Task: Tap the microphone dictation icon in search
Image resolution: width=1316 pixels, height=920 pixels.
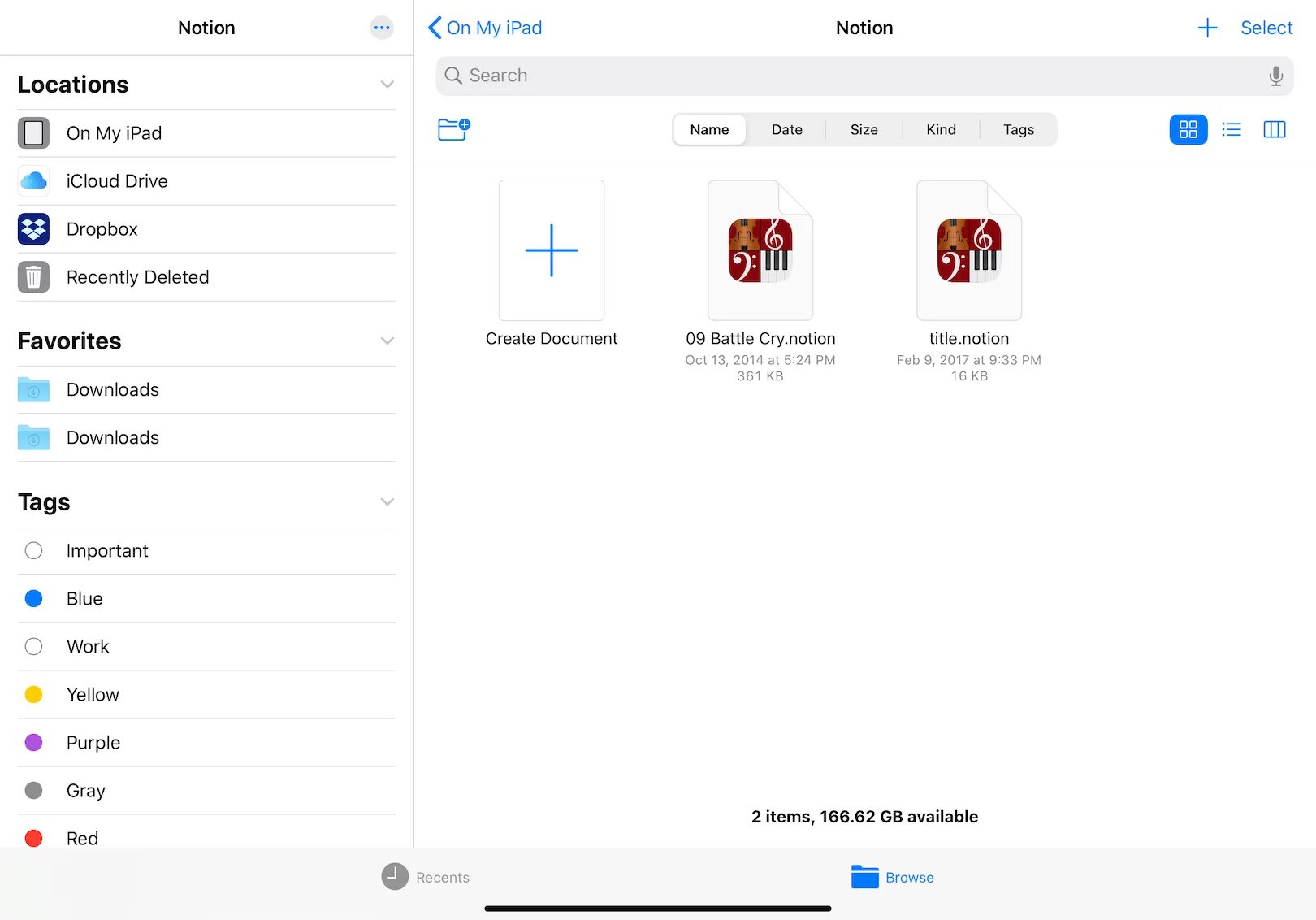Action: pos(1276,76)
